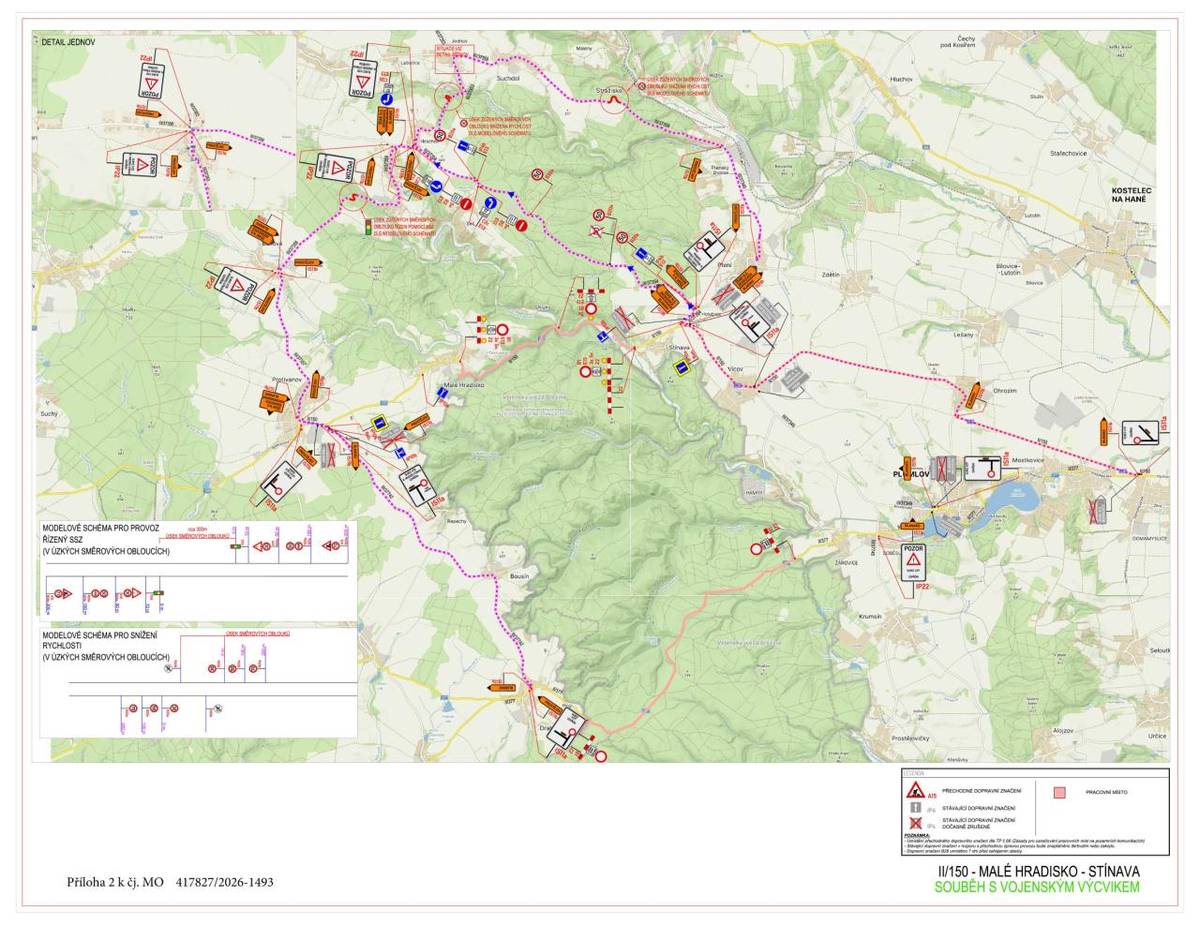Click the DOČASNĚ ZRUŠENÉ legend label
This screenshot has height=925, width=1200.
point(964,828)
